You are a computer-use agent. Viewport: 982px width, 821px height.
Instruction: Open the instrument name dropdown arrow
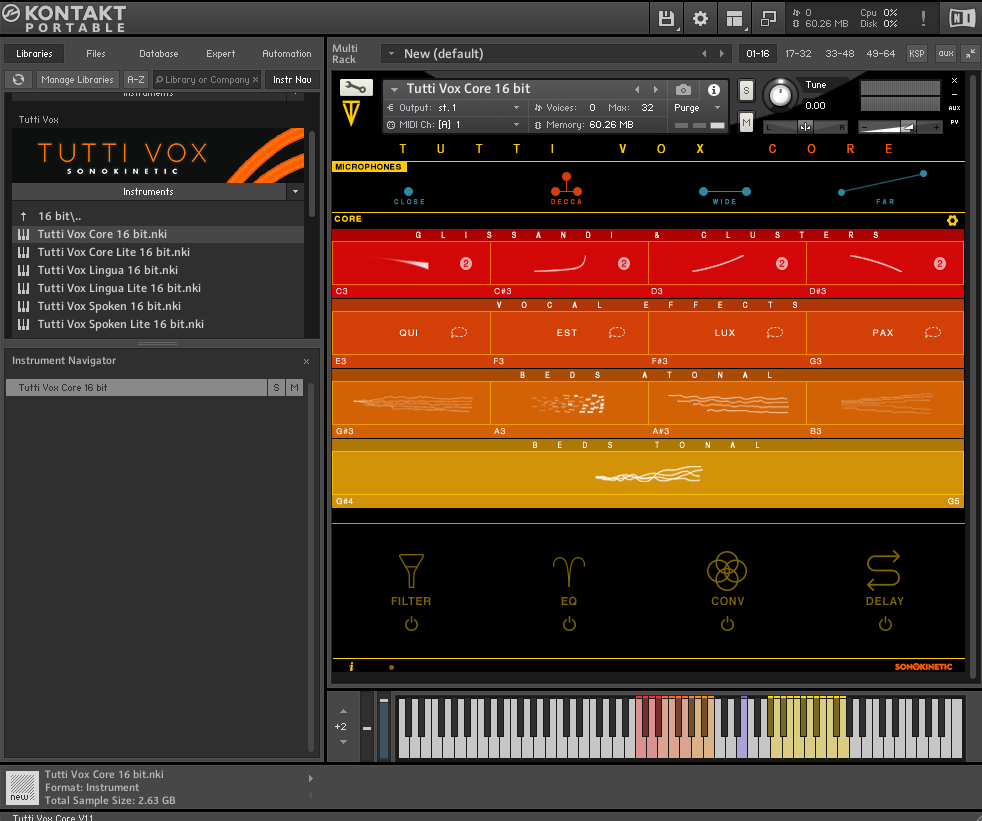[395, 90]
